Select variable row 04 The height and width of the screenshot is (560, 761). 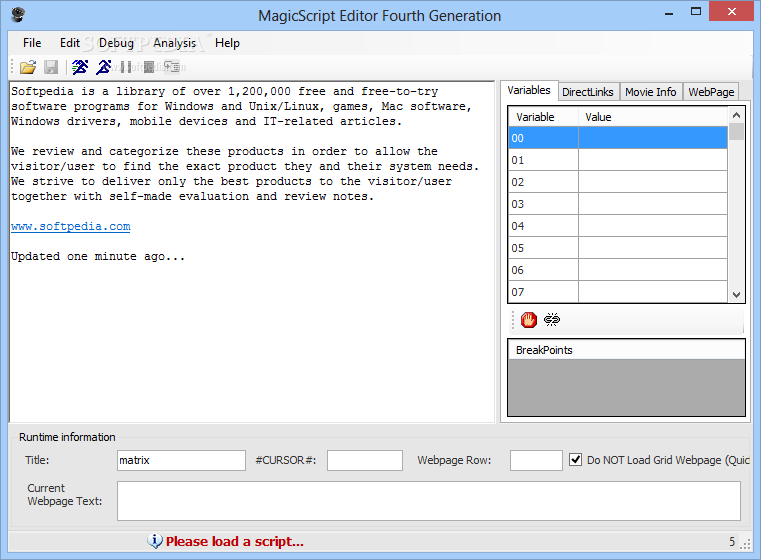coord(618,226)
